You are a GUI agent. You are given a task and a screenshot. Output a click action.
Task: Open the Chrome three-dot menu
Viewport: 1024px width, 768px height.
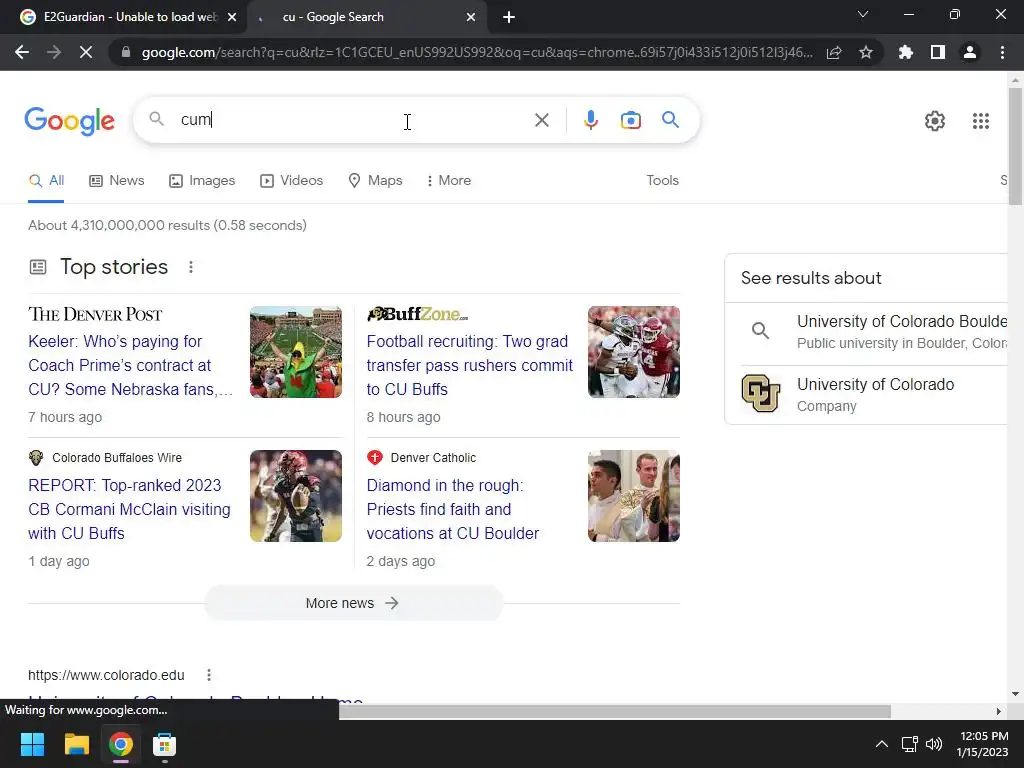click(1002, 52)
